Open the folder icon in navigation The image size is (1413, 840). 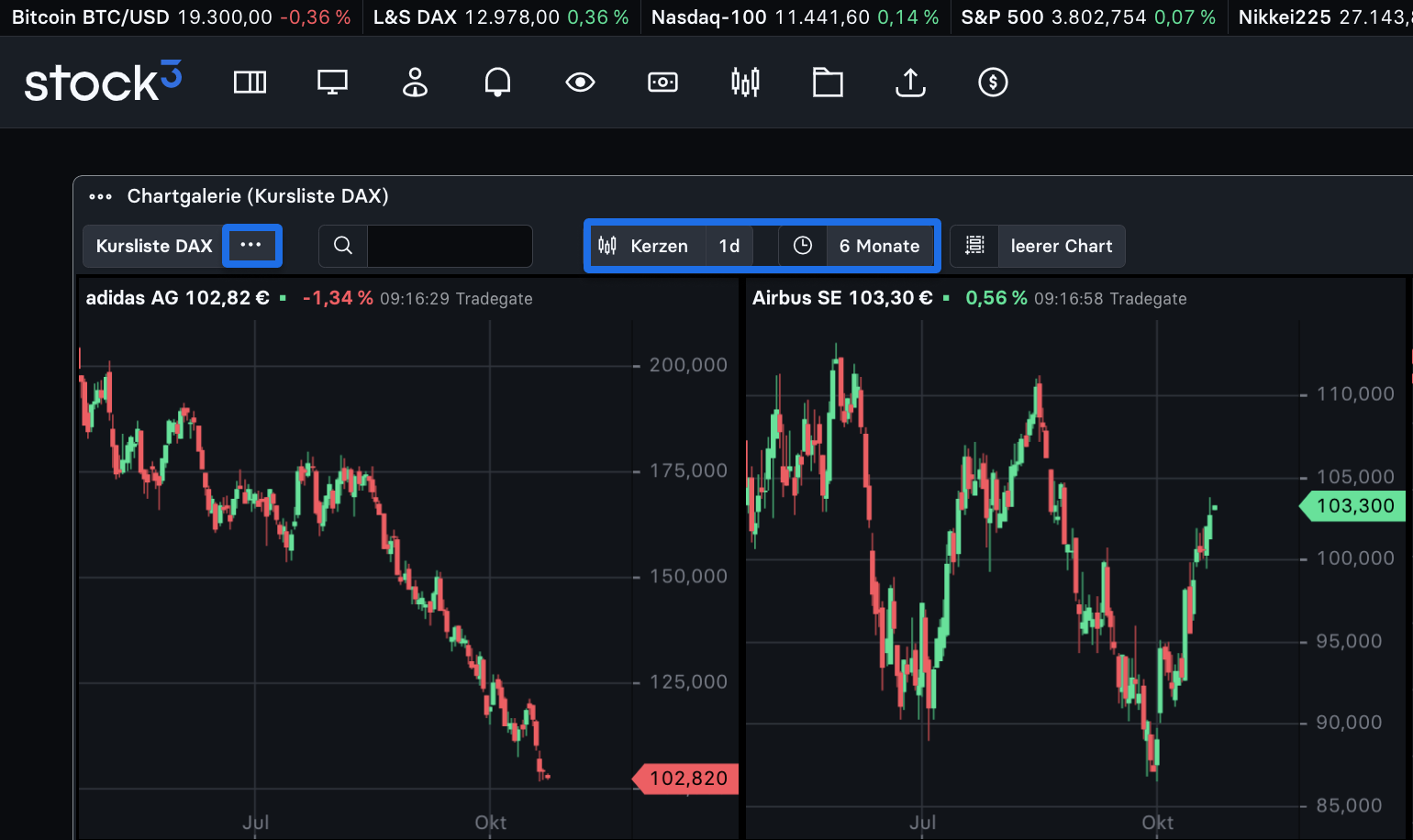[828, 83]
